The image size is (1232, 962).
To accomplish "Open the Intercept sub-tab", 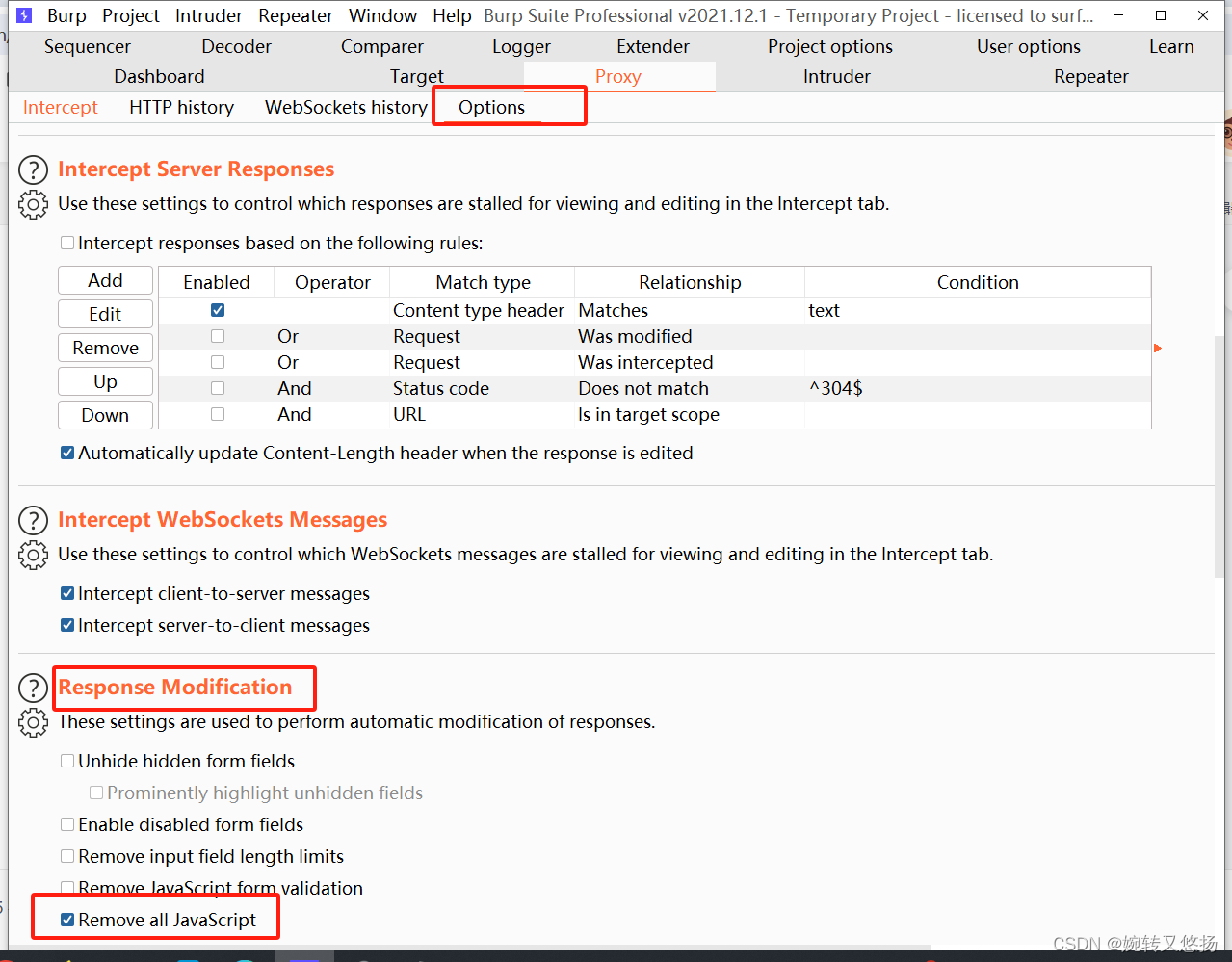I will pyautogui.click(x=61, y=107).
